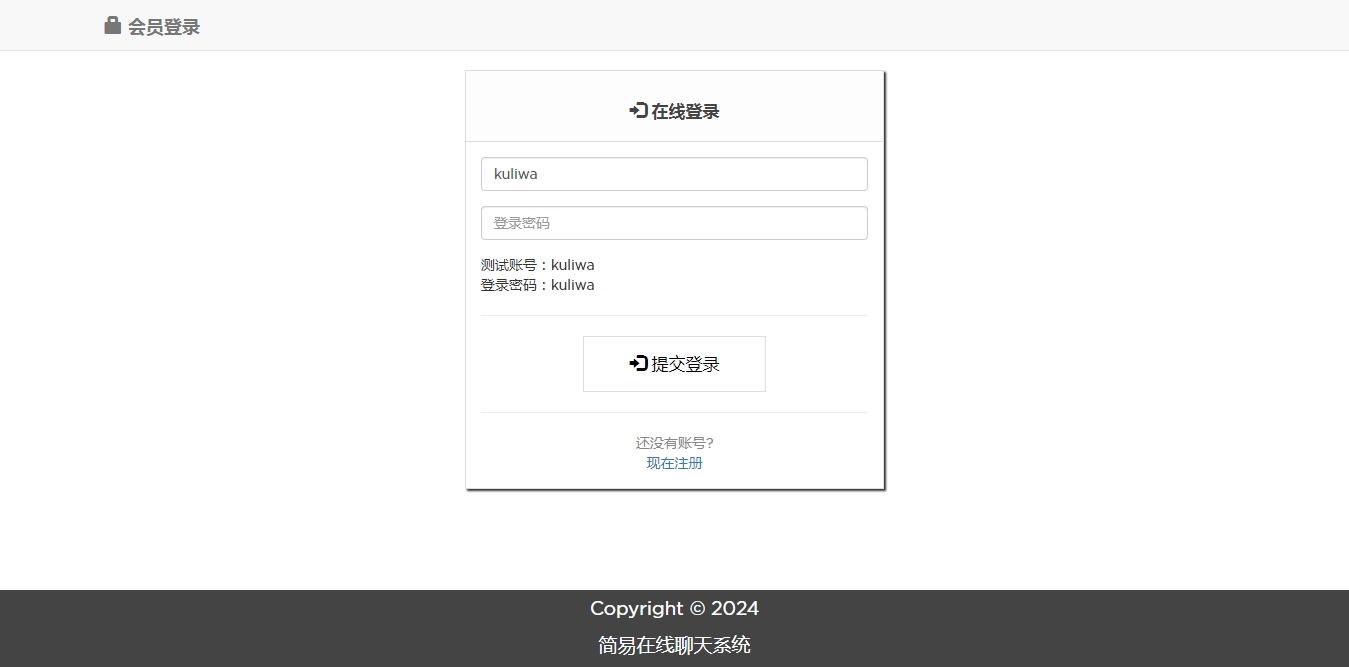Click the 会员登录 header title text
The image size is (1349, 667).
click(x=164, y=27)
